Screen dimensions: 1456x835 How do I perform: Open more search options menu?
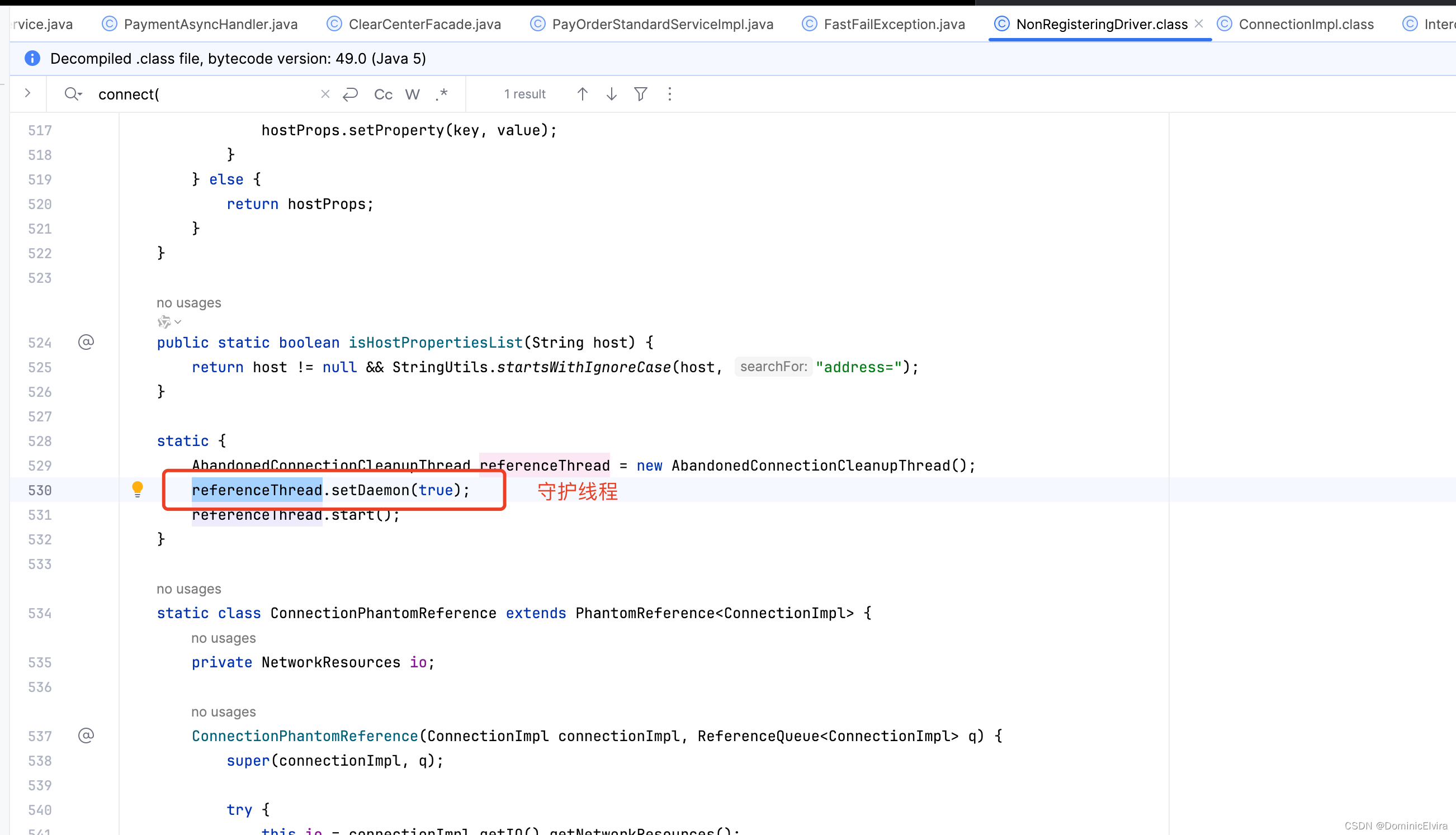[x=669, y=94]
